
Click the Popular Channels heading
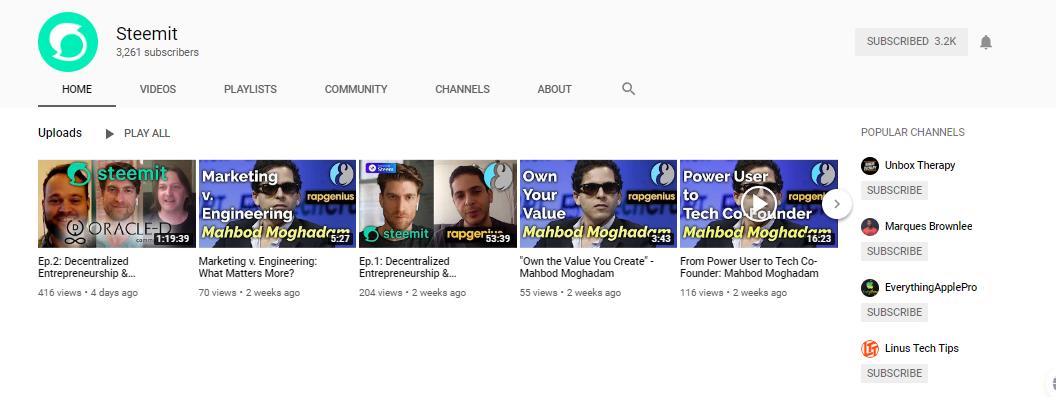[x=913, y=132]
